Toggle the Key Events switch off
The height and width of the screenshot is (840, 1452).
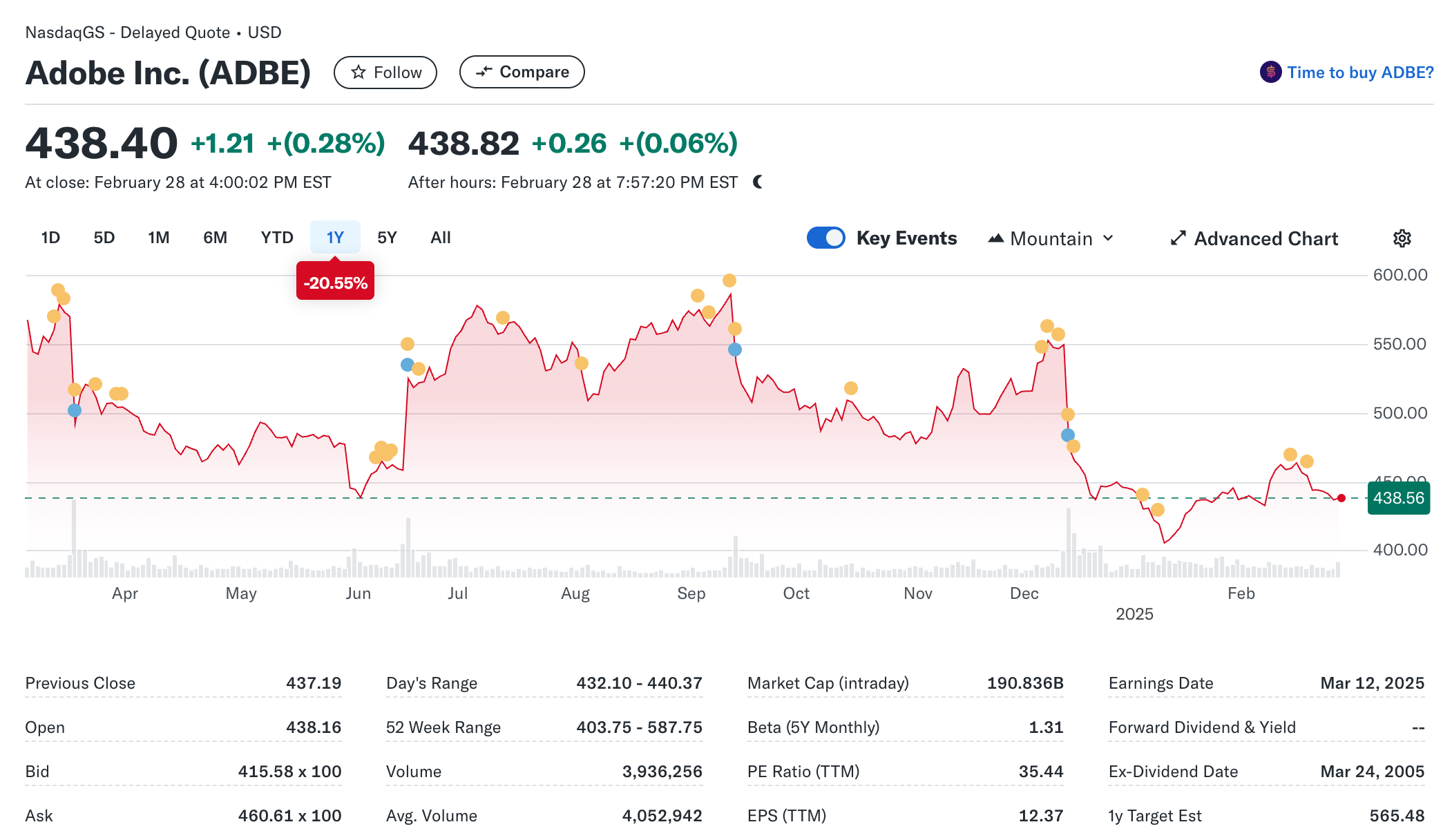825,238
